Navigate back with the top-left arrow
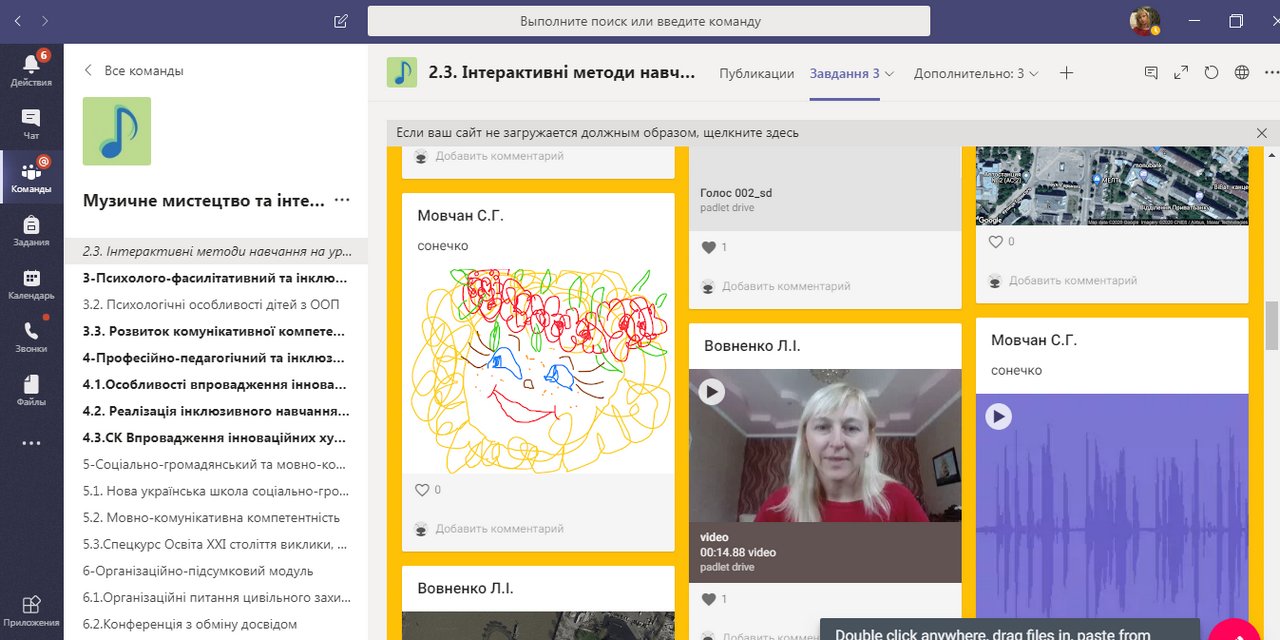The width and height of the screenshot is (1280, 640). (19, 20)
